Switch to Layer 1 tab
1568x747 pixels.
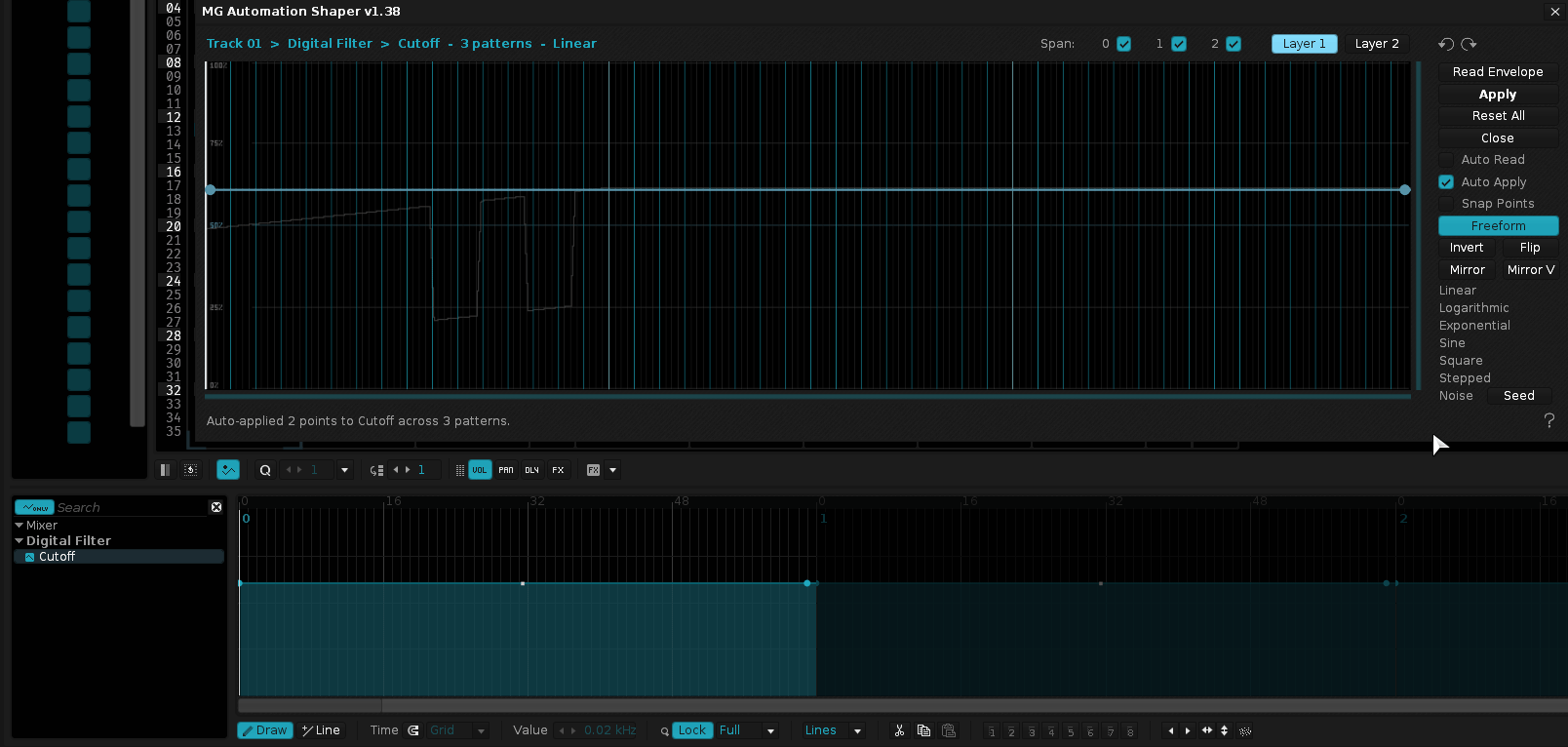tap(1304, 44)
